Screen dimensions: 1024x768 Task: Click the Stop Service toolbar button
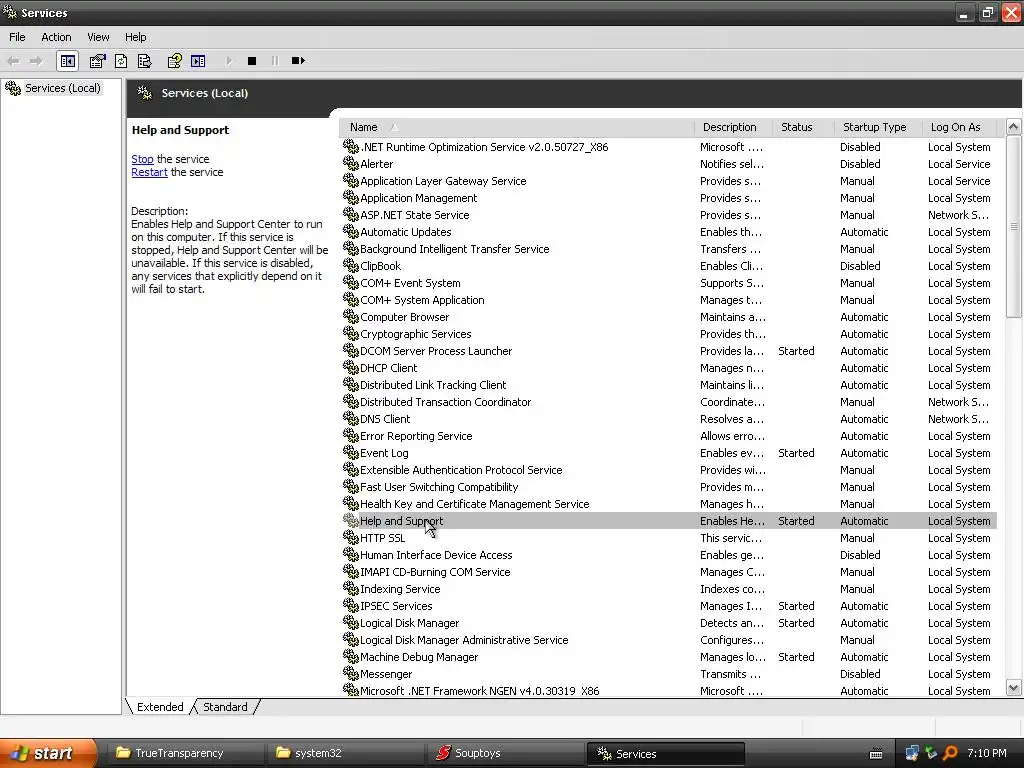[252, 61]
